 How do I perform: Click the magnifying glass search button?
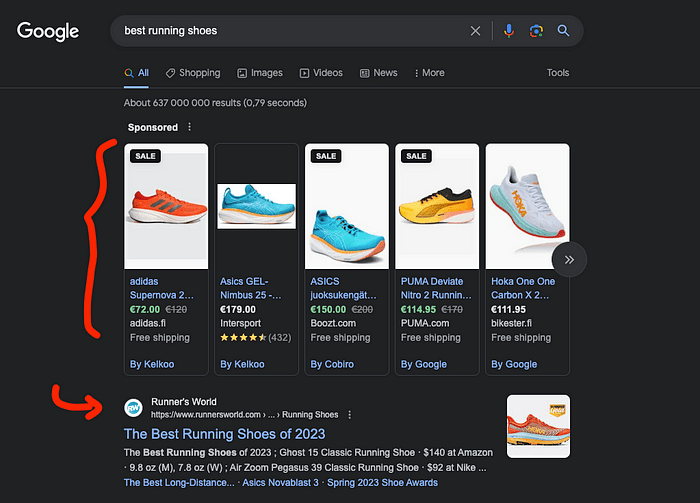point(563,30)
